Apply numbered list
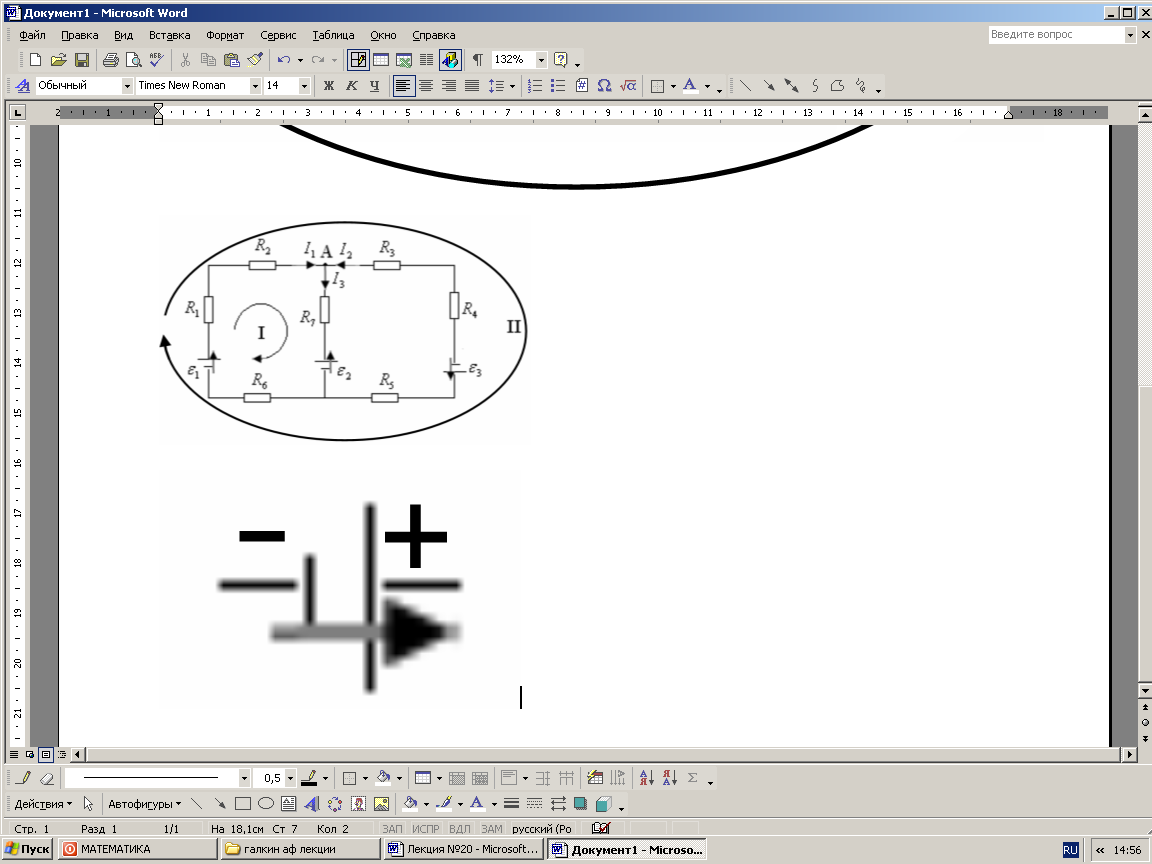Viewport: 1152px width, 864px height. [x=535, y=86]
